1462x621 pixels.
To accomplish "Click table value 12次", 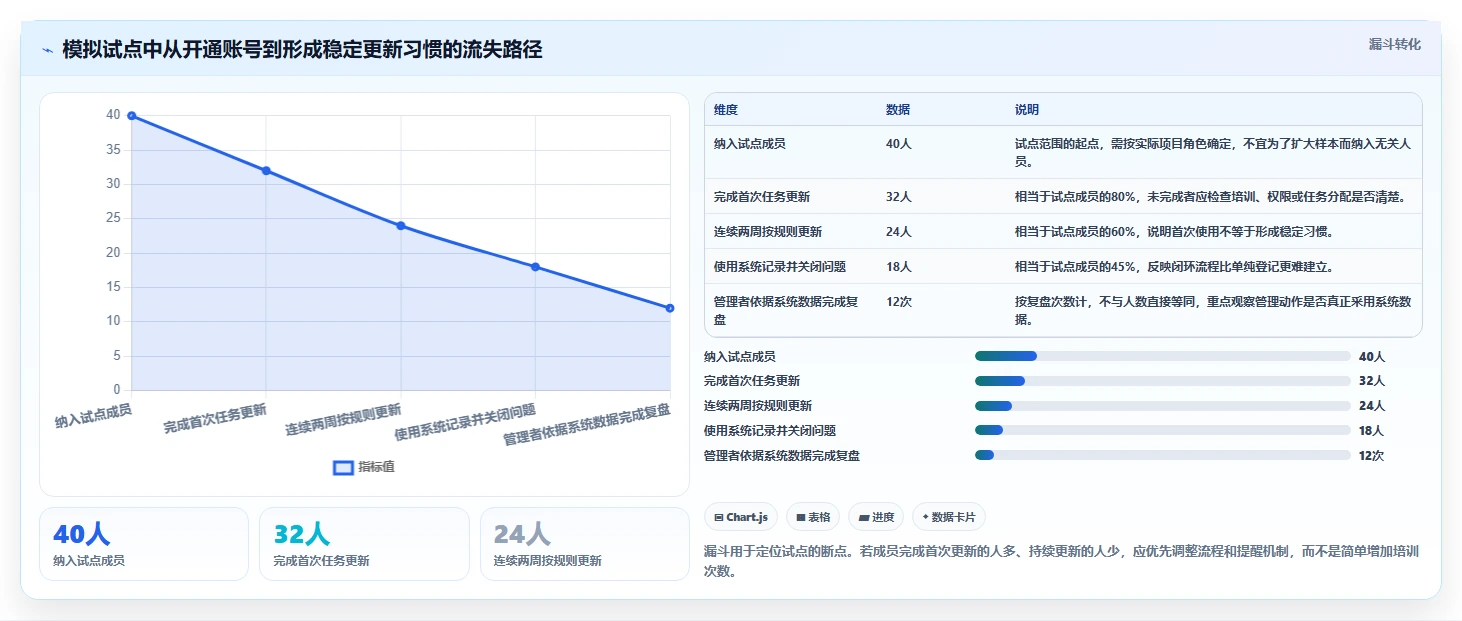I will [x=899, y=302].
